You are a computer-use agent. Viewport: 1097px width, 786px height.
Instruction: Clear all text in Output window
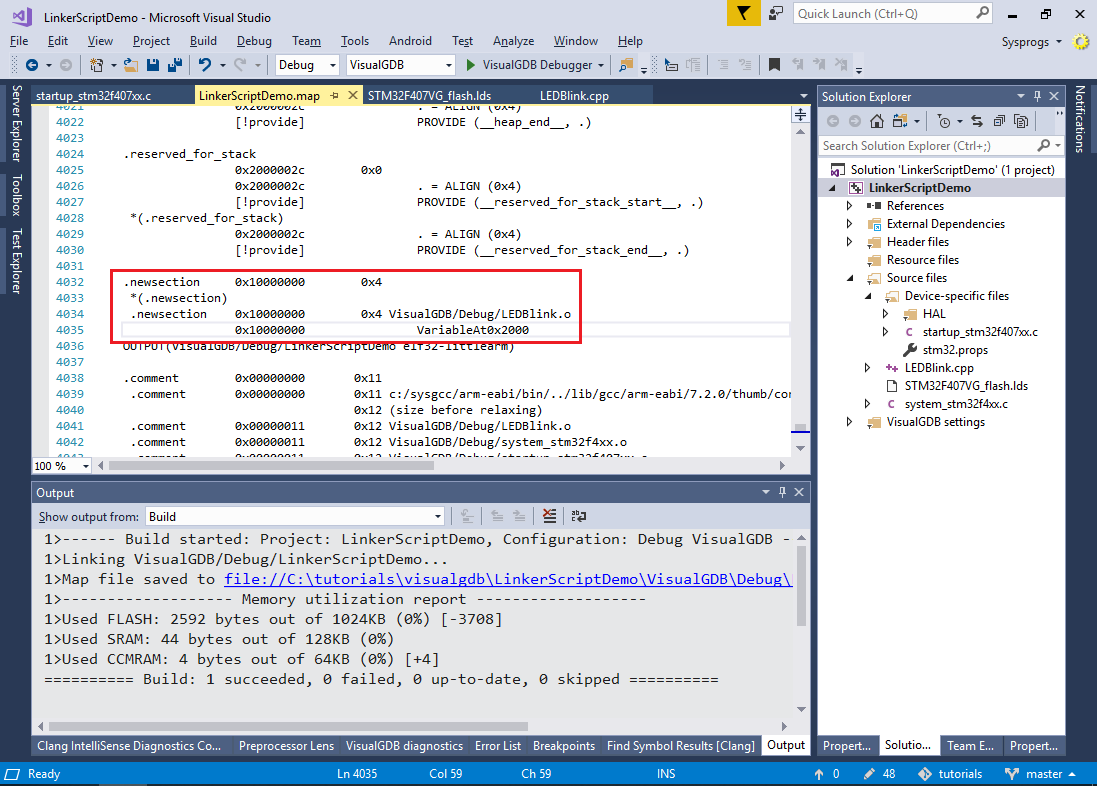click(549, 516)
